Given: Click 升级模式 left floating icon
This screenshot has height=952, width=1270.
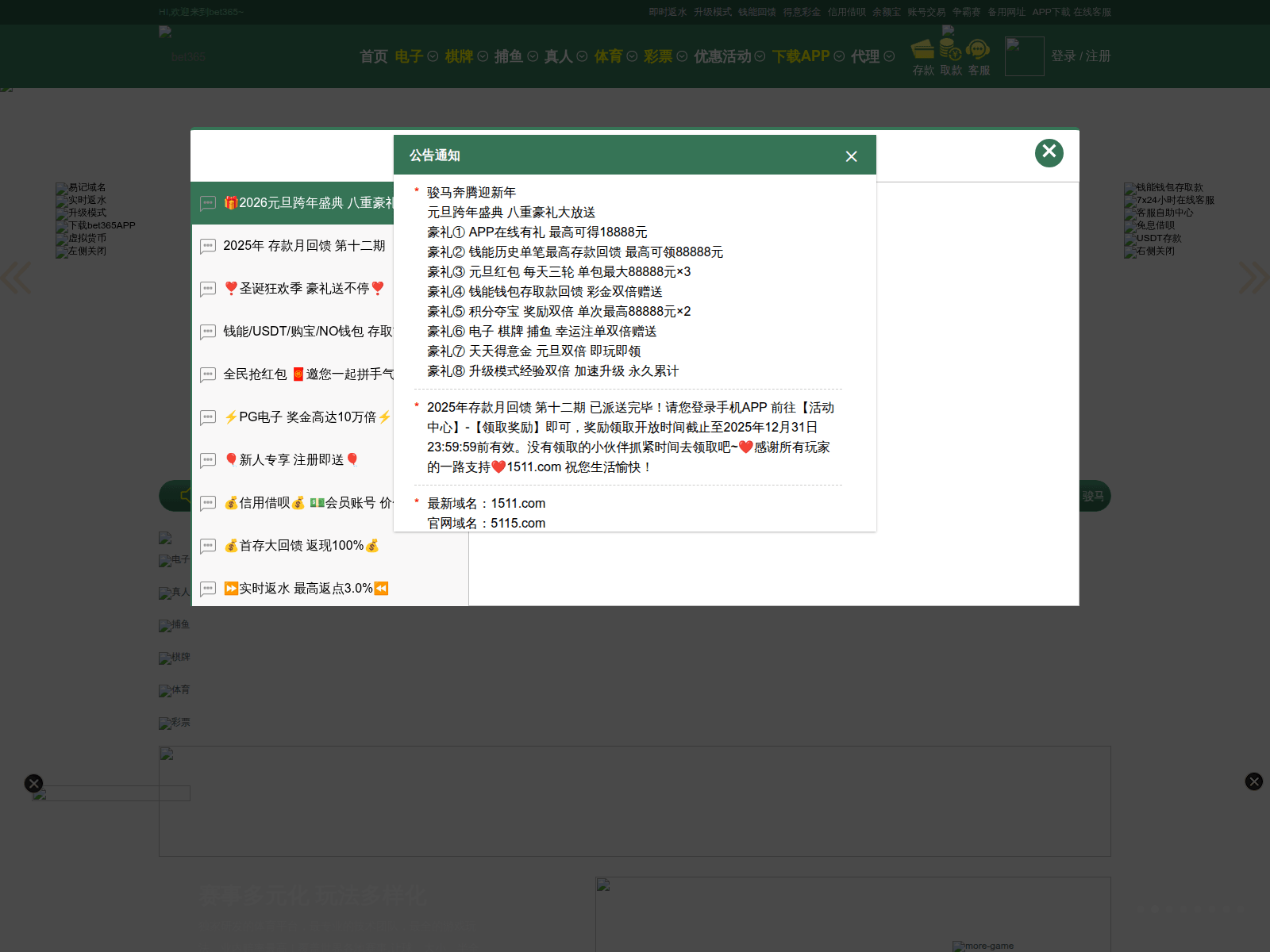Looking at the screenshot, I should click(81, 213).
